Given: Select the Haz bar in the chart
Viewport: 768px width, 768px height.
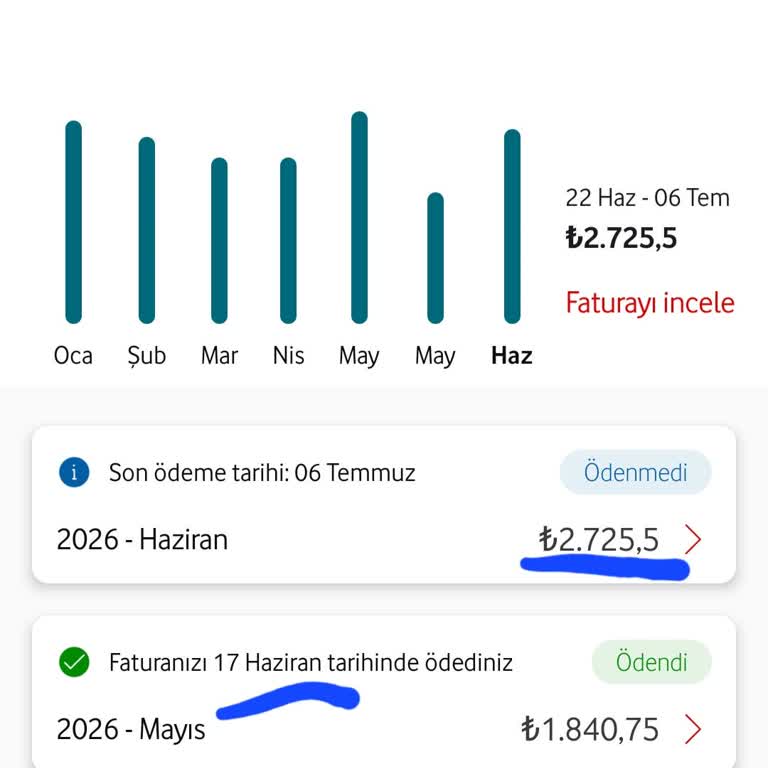Looking at the screenshot, I should click(512, 226).
